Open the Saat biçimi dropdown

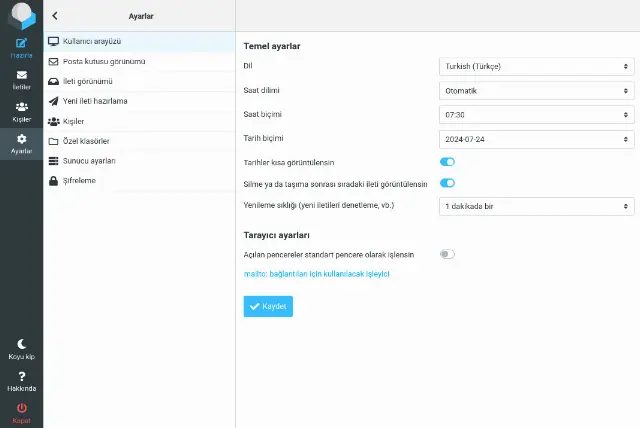tap(536, 115)
